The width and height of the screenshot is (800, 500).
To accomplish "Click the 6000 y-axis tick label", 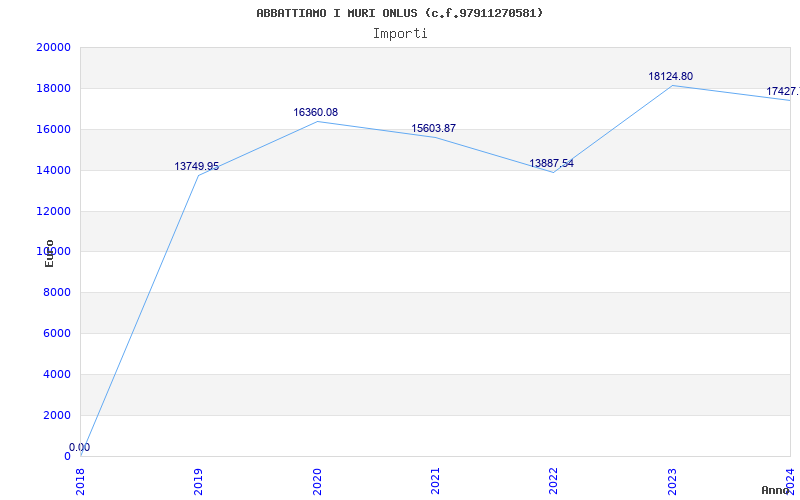I will point(57,333).
